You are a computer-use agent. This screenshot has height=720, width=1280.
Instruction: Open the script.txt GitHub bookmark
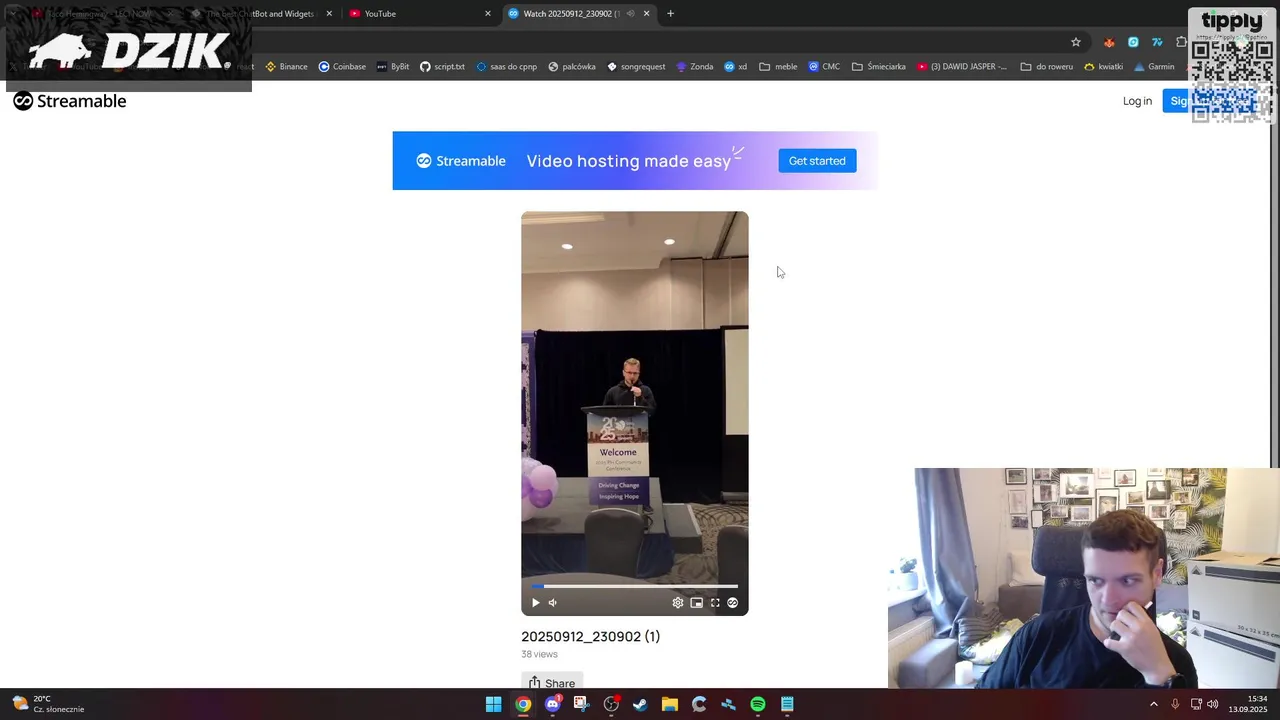click(442, 67)
